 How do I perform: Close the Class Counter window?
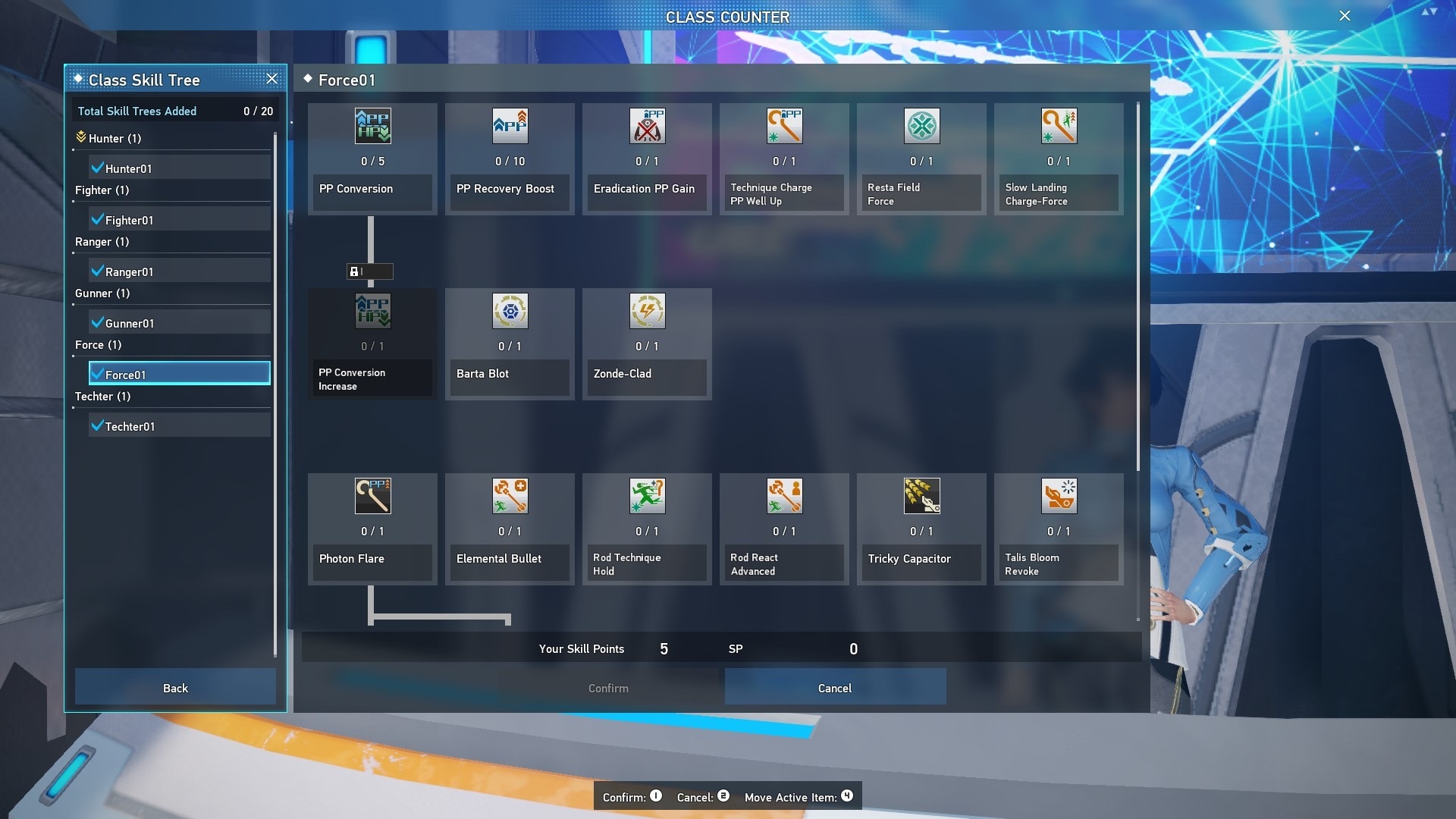[1345, 16]
